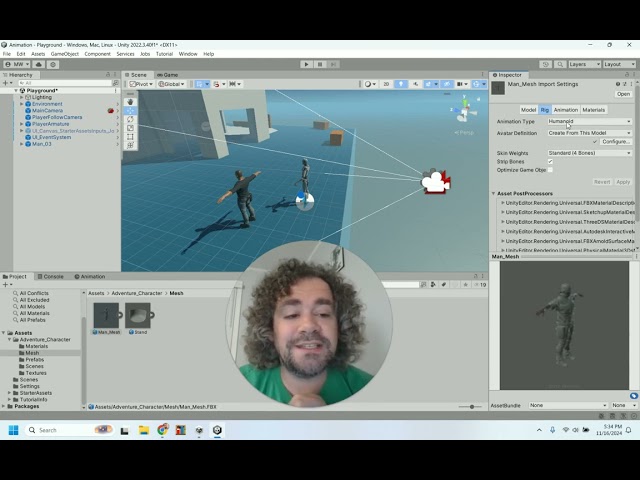640x480 pixels.
Task: Open the Materials tab in Import Settings
Action: (x=593, y=110)
